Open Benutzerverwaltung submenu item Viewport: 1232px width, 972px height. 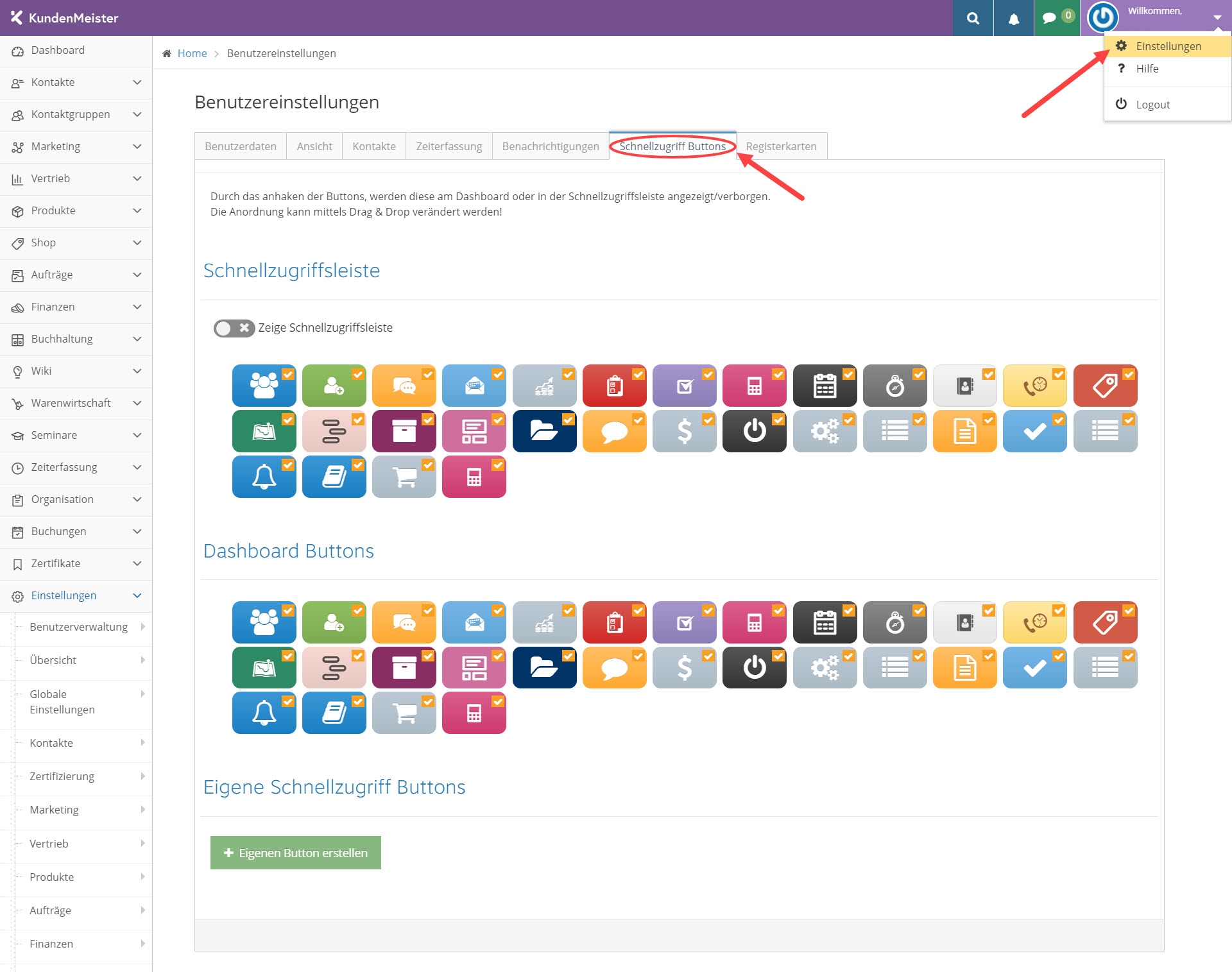pyautogui.click(x=79, y=627)
